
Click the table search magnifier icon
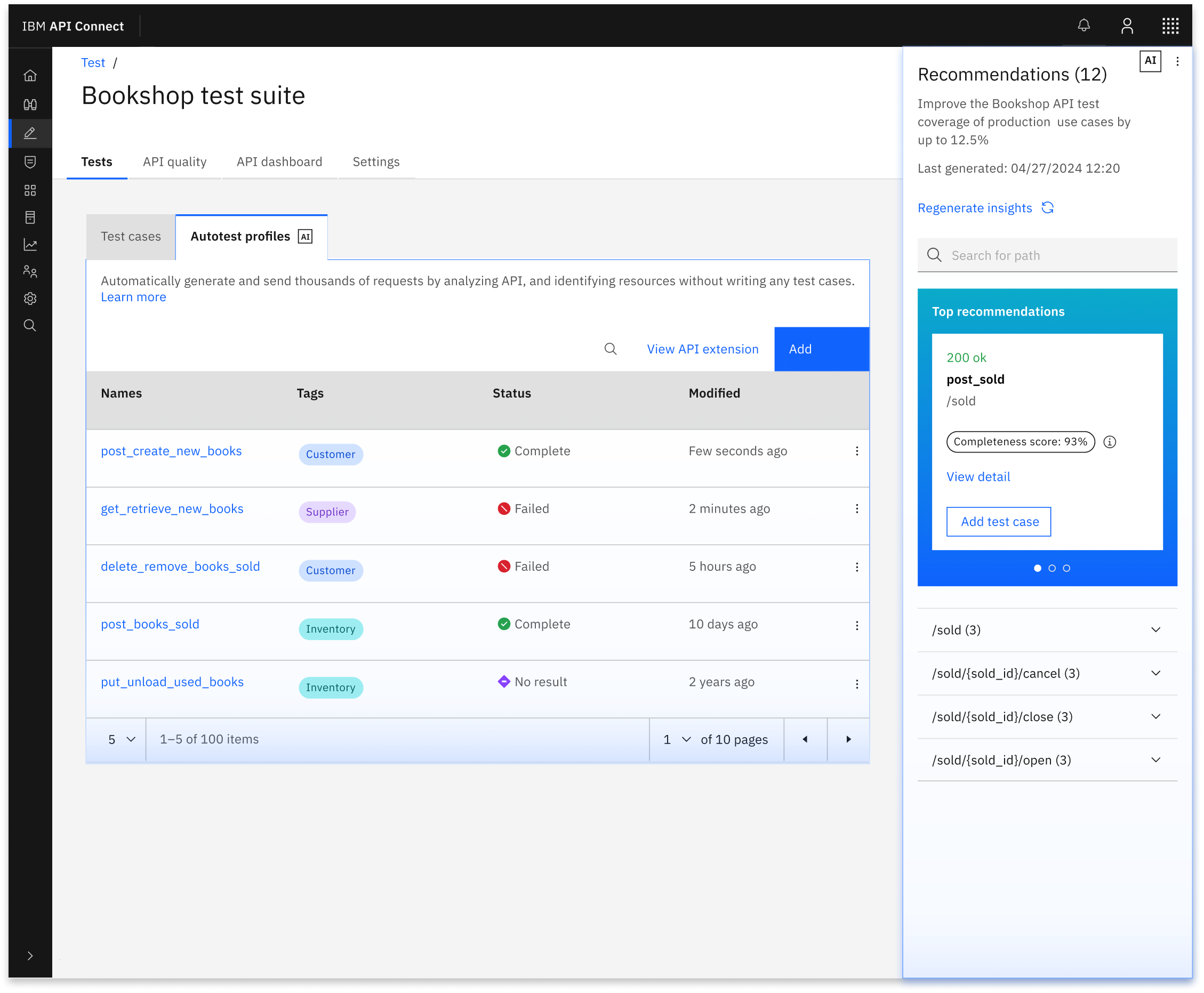pos(611,349)
